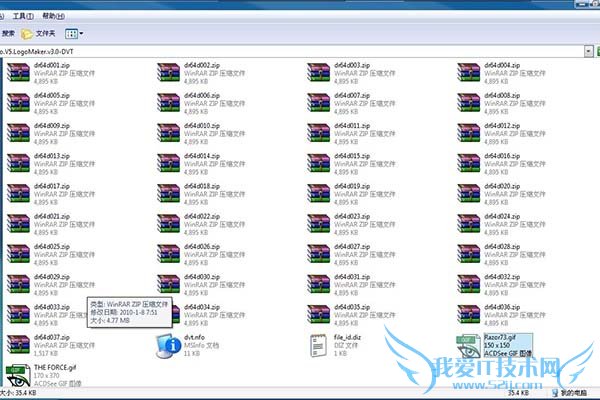The width and height of the screenshot is (600, 400).
Task: Click the di64d031.zip file name
Action: pos(352,277)
